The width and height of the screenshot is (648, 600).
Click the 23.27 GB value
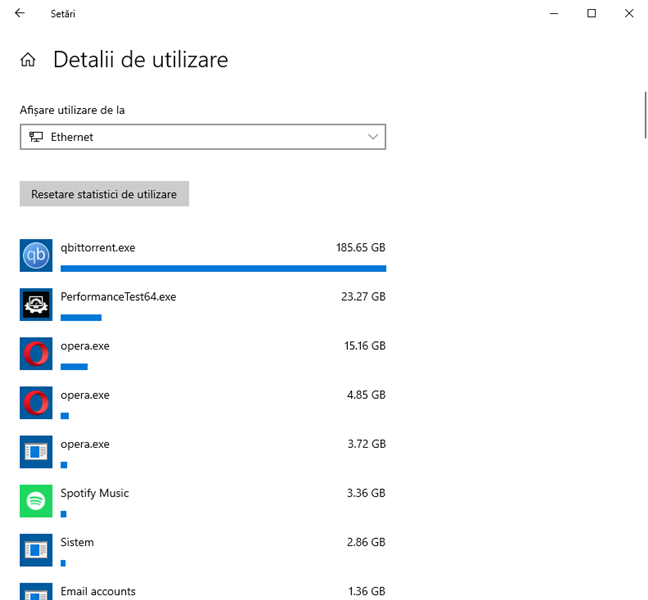(363, 297)
